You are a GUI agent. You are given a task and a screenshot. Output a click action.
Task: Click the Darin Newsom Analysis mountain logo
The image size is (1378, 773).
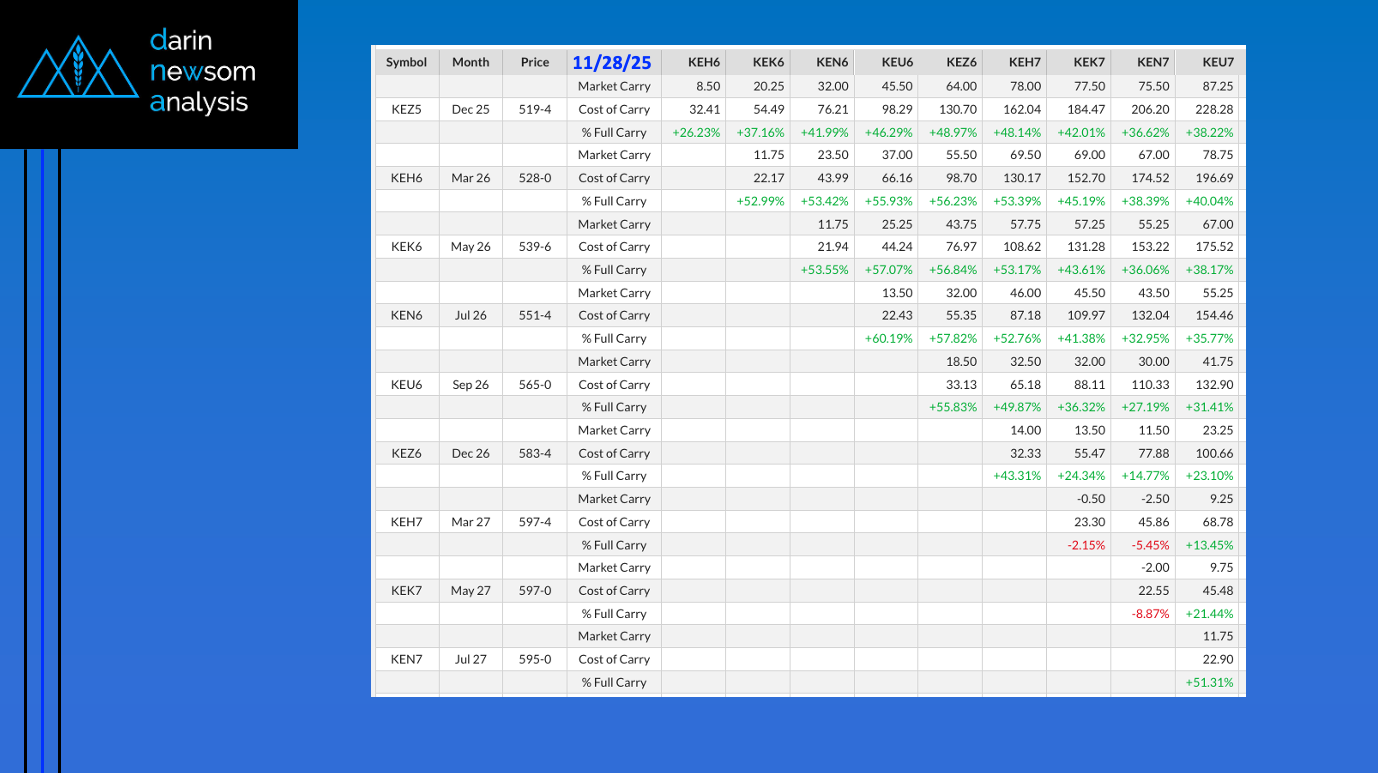coord(78,69)
